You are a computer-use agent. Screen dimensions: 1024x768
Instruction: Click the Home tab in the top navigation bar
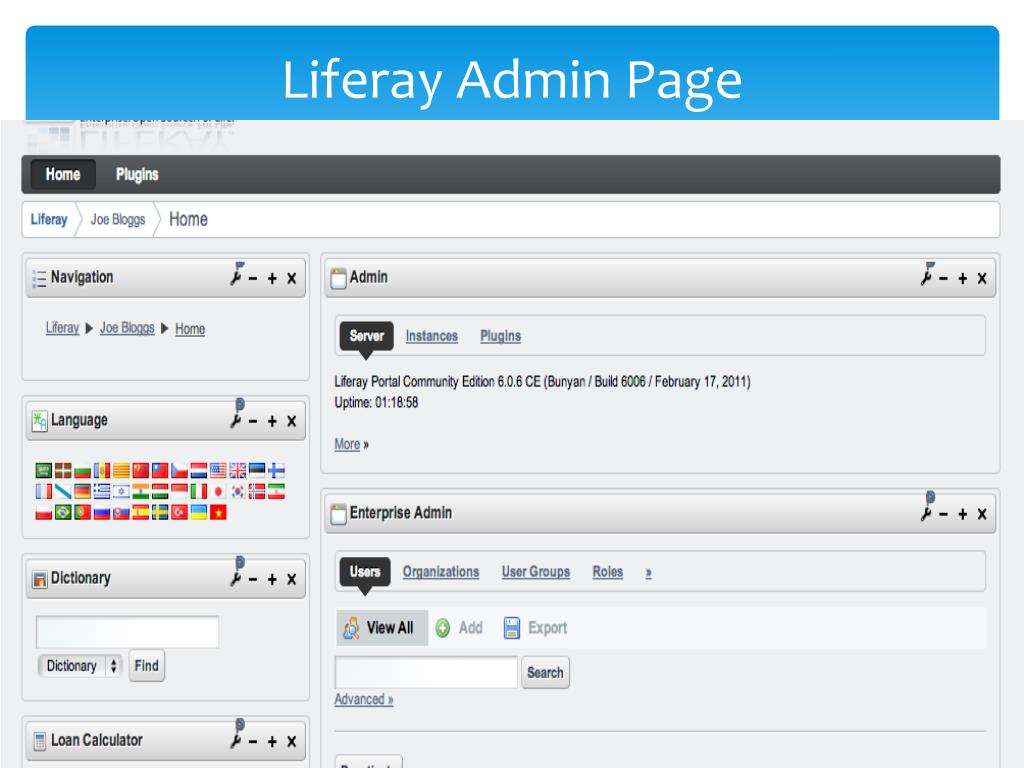[x=63, y=174]
